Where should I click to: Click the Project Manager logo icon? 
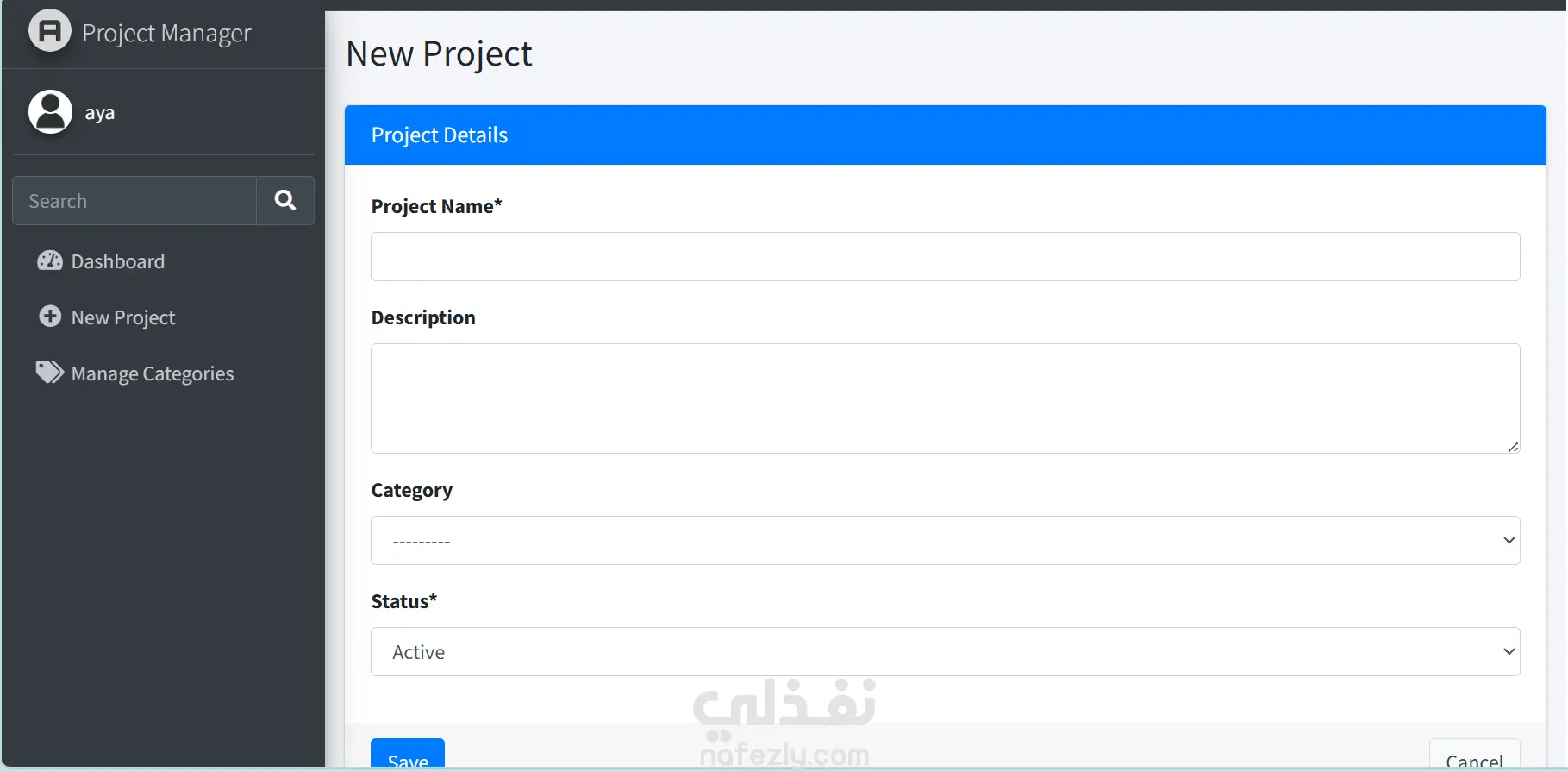coord(50,31)
